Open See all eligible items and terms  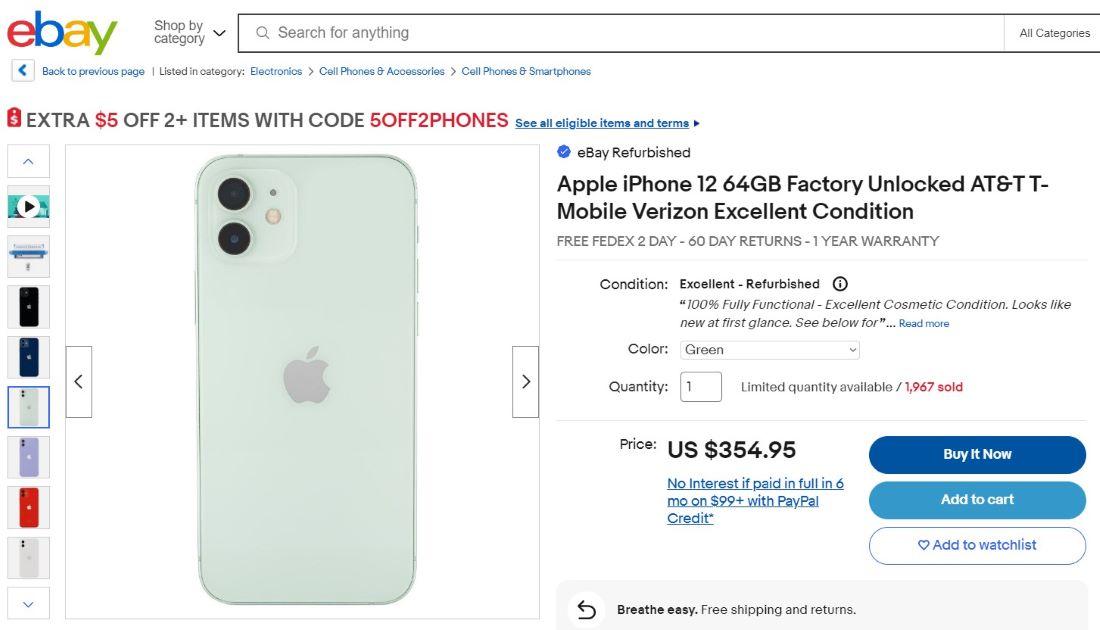click(x=602, y=124)
